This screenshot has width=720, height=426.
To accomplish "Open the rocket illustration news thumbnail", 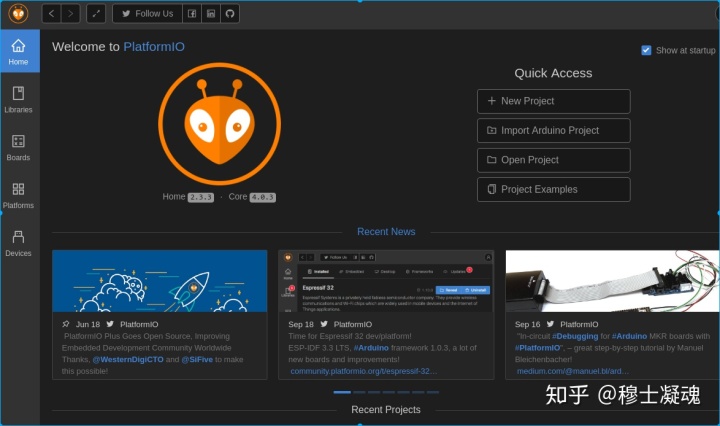I will click(x=160, y=281).
